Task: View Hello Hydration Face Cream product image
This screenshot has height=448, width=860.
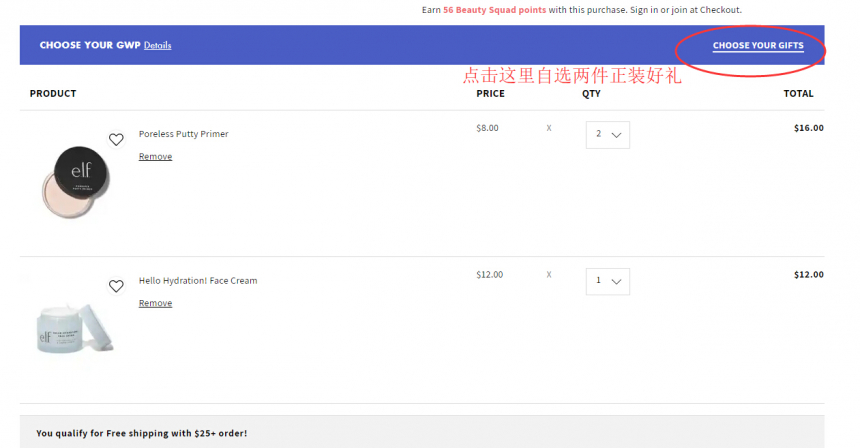Action: (x=74, y=329)
